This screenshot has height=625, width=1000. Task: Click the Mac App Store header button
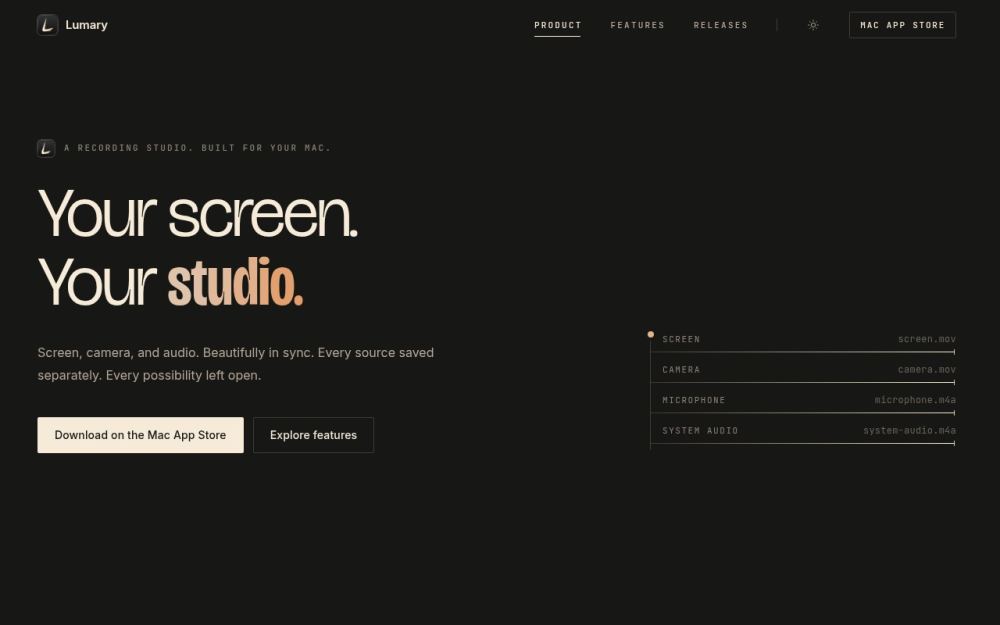click(902, 25)
